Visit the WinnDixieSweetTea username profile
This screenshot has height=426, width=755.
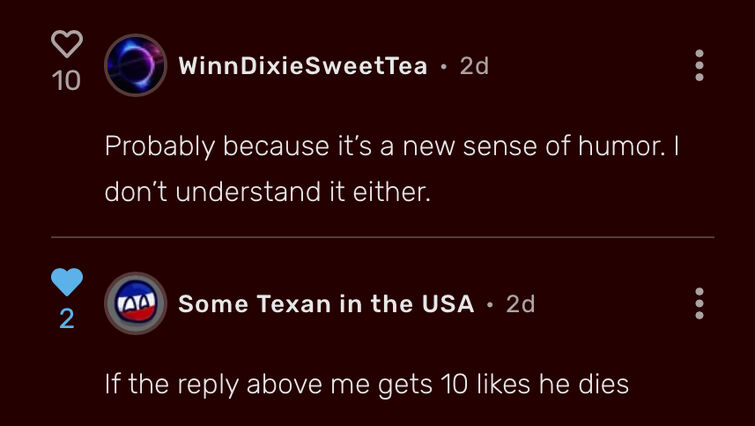point(303,65)
